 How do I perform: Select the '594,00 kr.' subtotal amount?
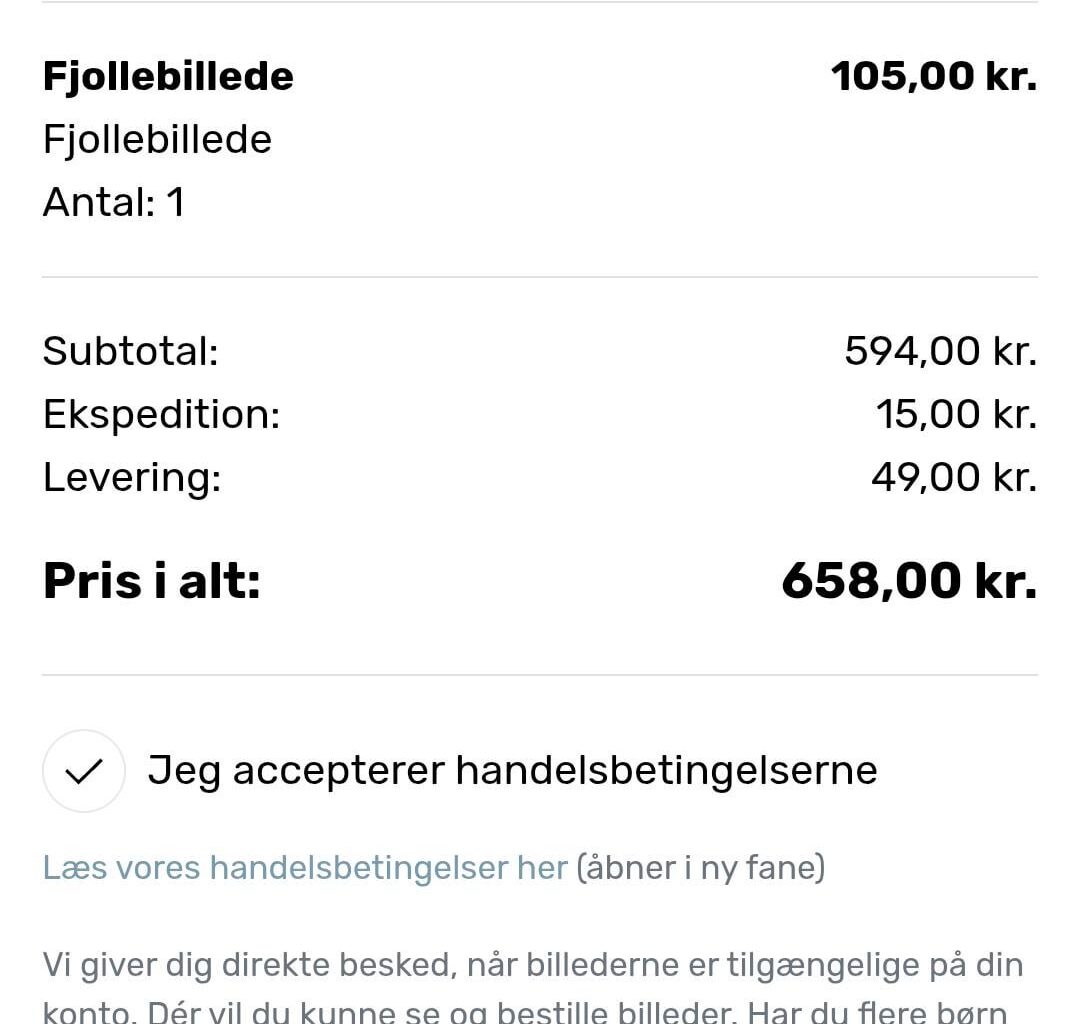(936, 350)
